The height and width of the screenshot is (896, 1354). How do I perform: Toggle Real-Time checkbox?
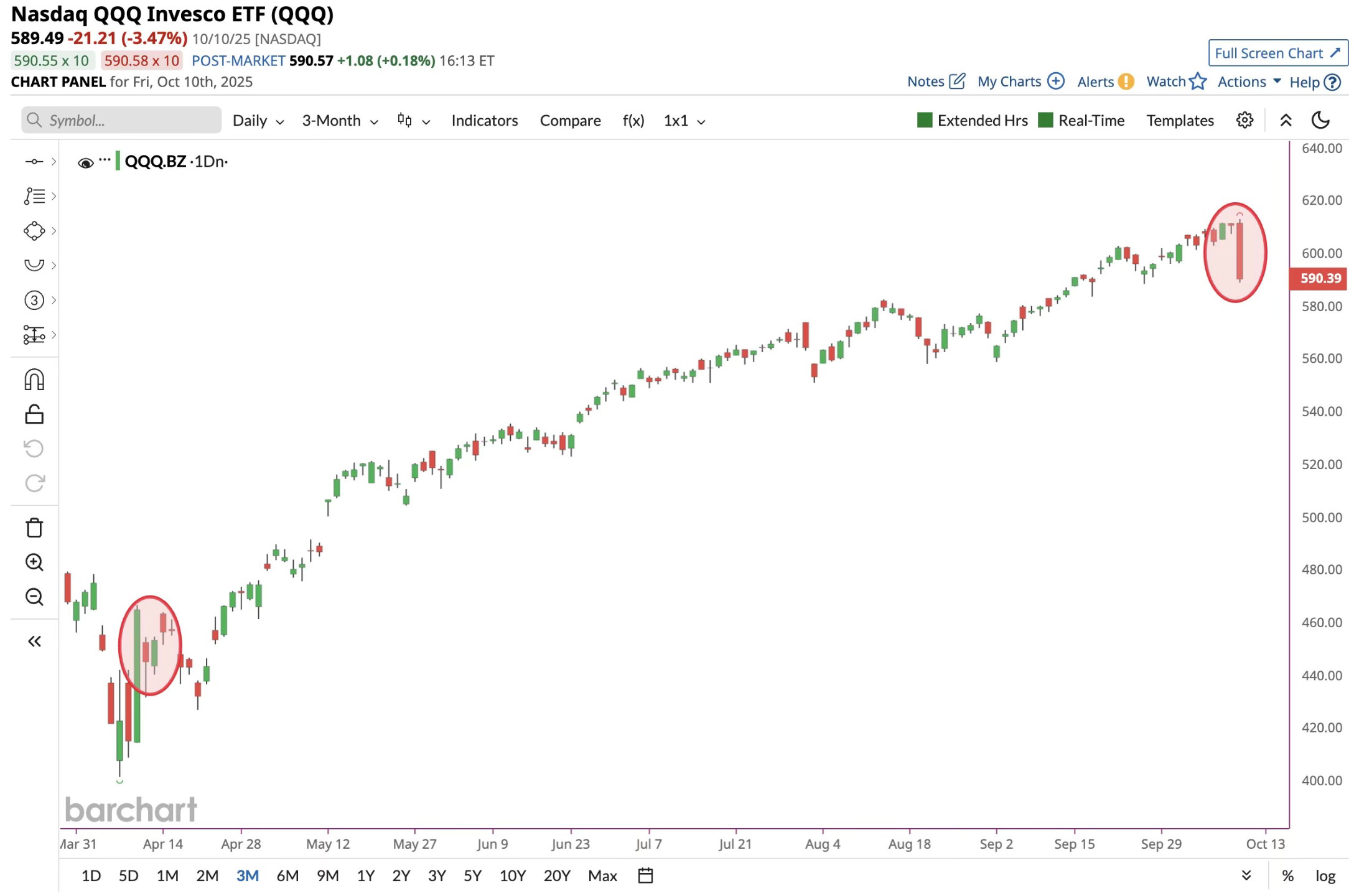point(1045,120)
